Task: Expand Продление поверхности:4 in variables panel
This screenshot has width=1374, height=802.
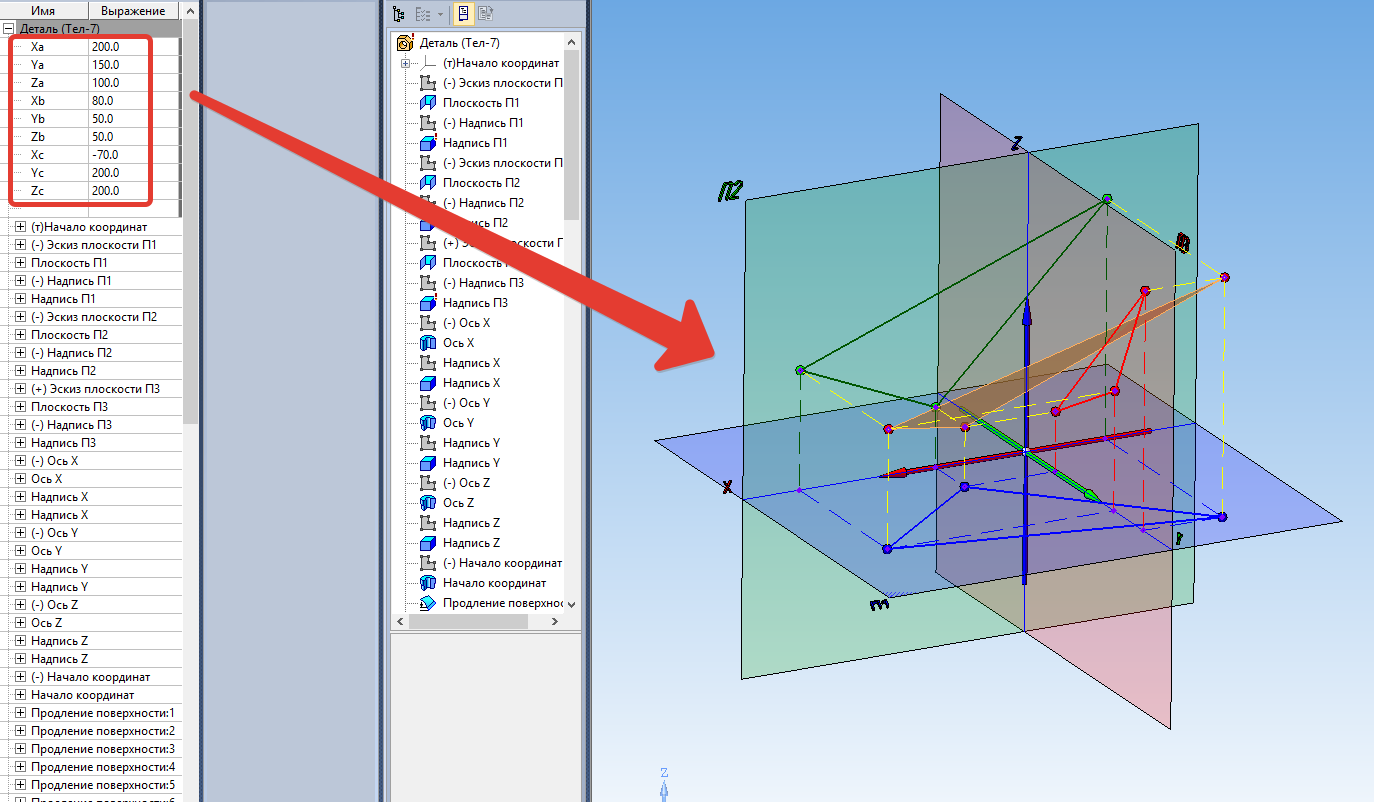Action: [21, 767]
